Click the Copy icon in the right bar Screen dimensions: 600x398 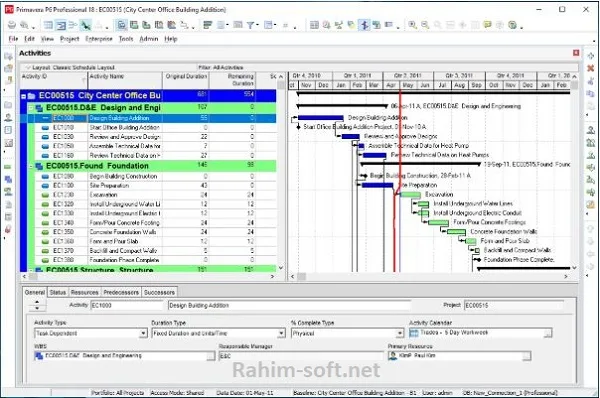point(591,93)
